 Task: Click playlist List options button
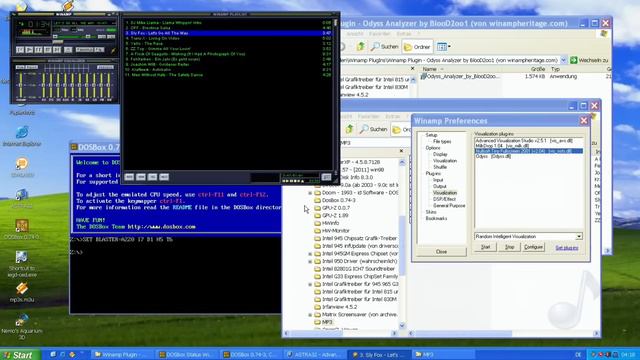pyautogui.click(x=326, y=177)
